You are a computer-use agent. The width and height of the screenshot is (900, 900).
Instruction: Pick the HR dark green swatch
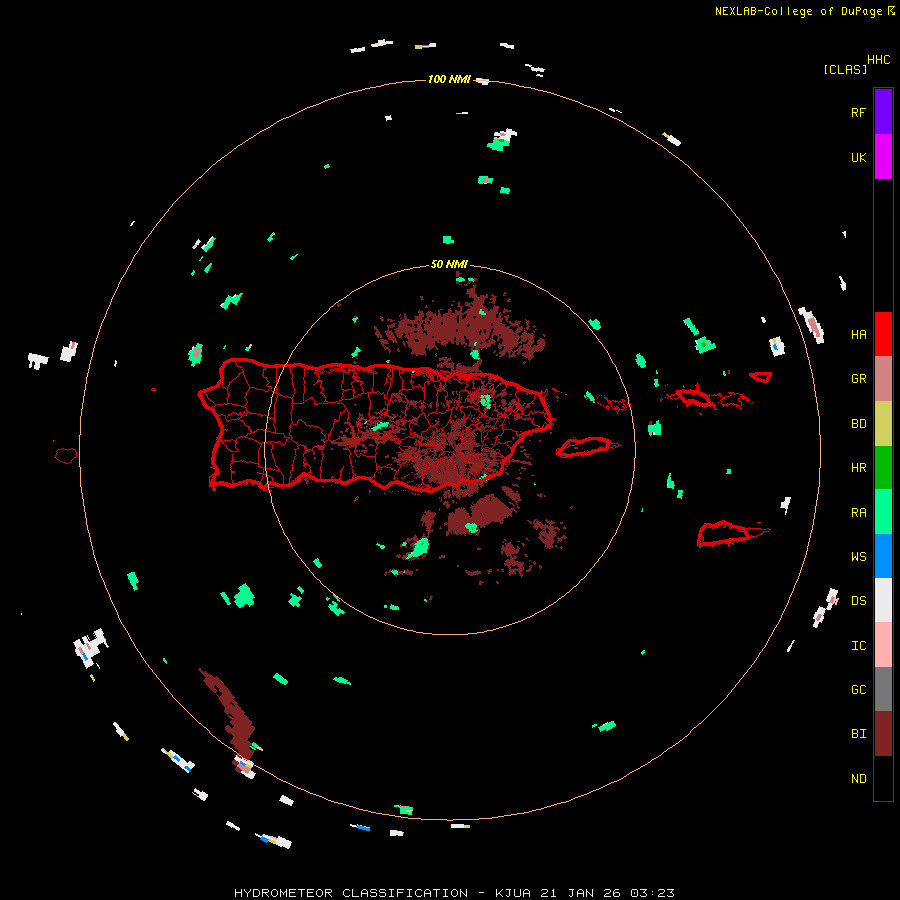click(883, 468)
